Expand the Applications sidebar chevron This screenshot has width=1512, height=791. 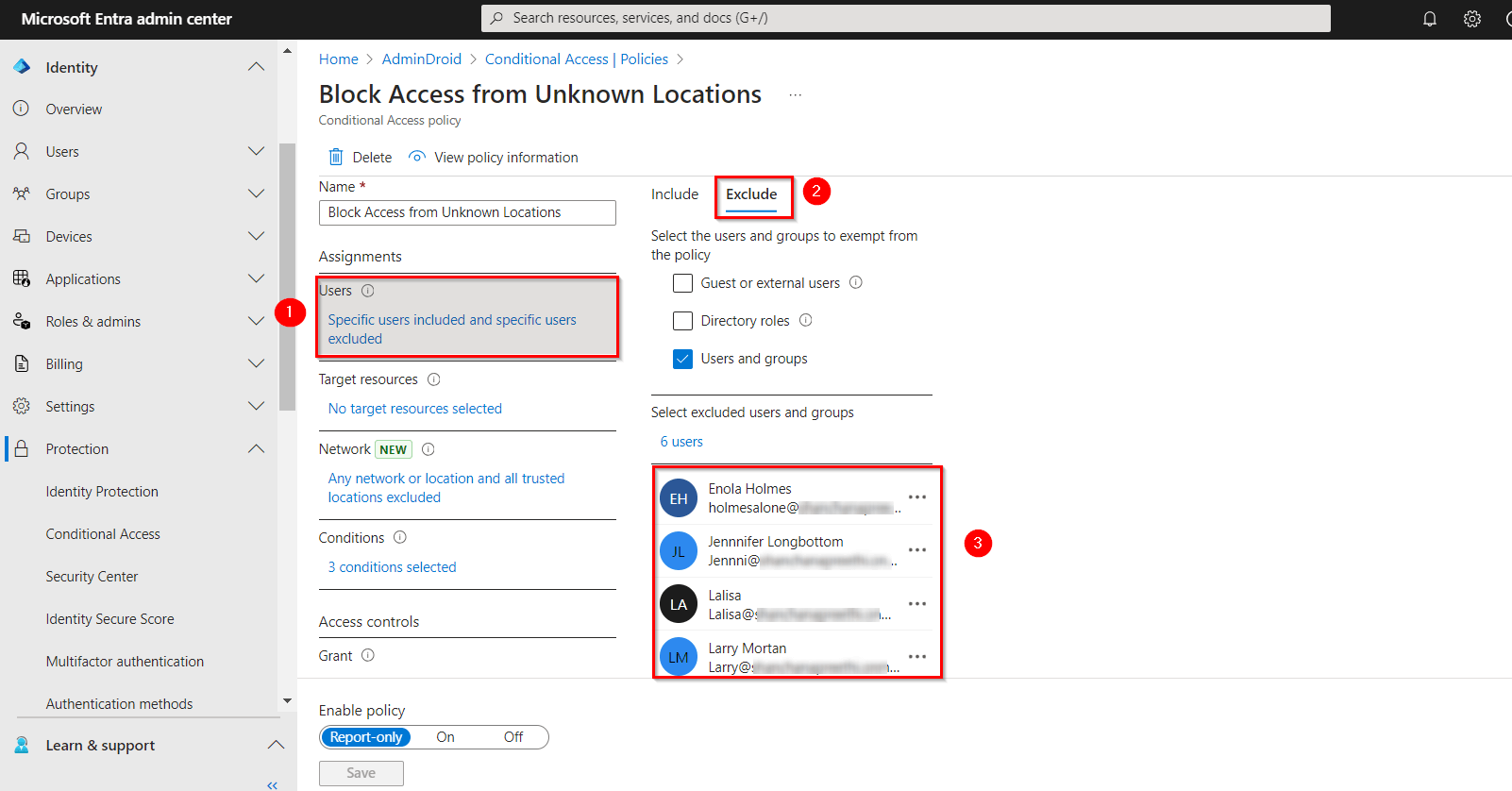pos(256,278)
